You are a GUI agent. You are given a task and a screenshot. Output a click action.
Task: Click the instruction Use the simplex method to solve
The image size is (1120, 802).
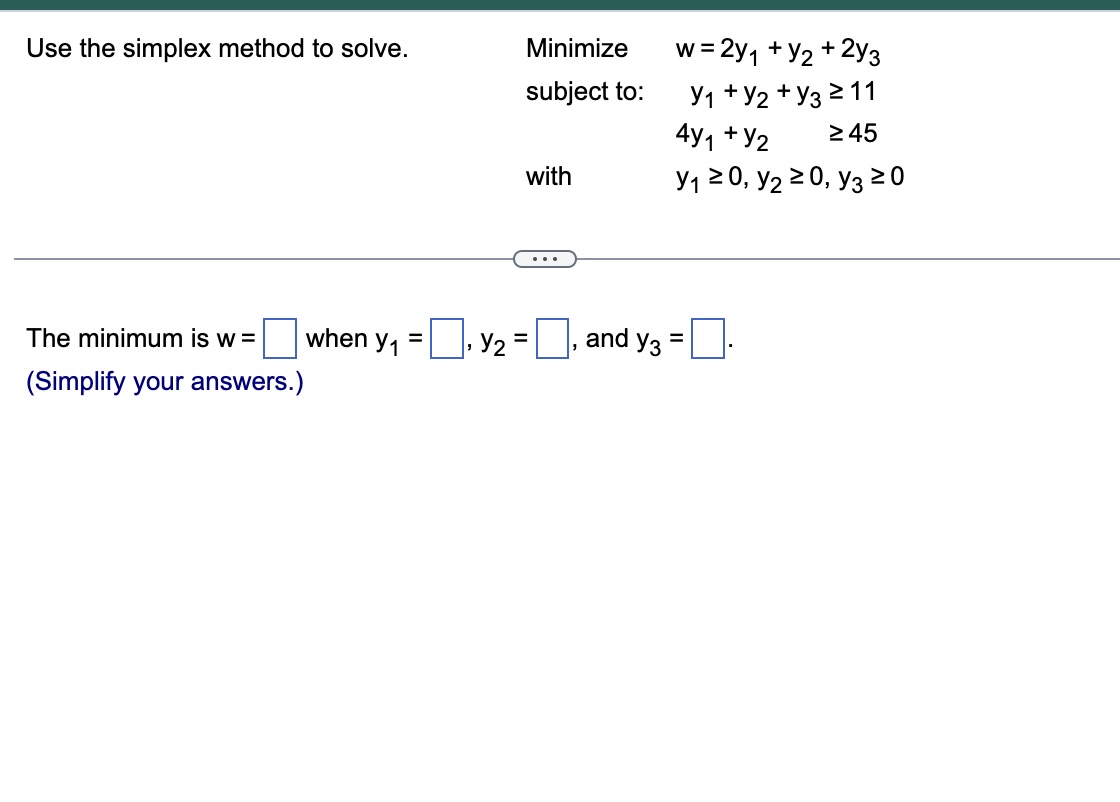click(218, 48)
